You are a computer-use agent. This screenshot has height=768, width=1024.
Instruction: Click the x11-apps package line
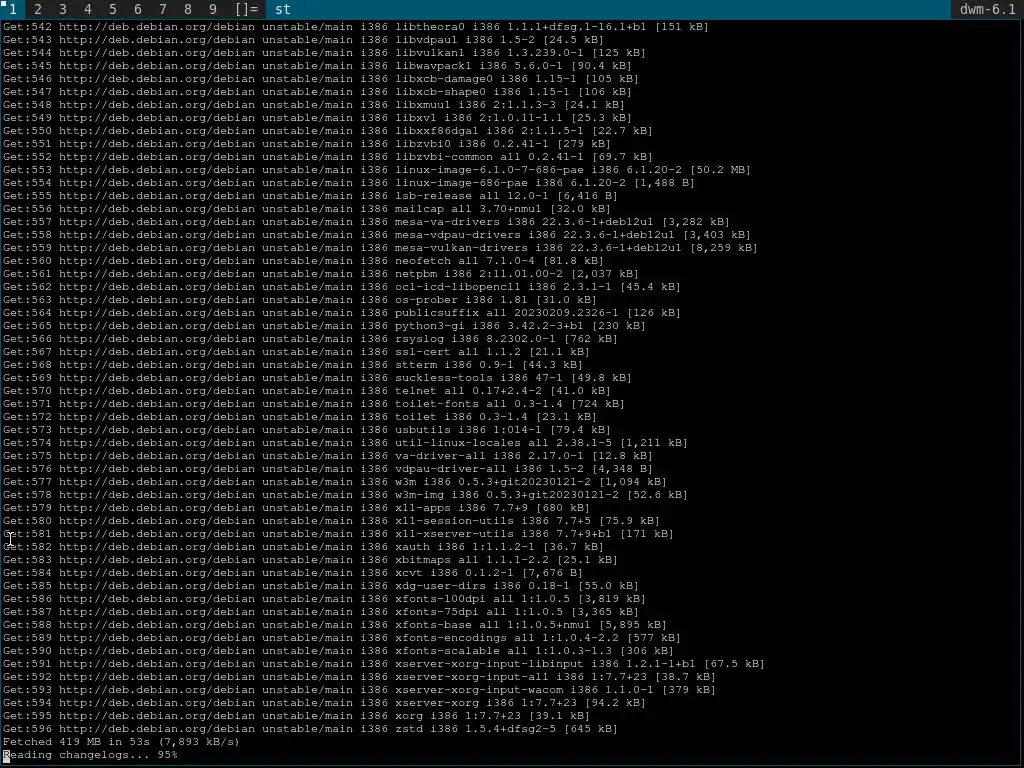[x=296, y=507]
